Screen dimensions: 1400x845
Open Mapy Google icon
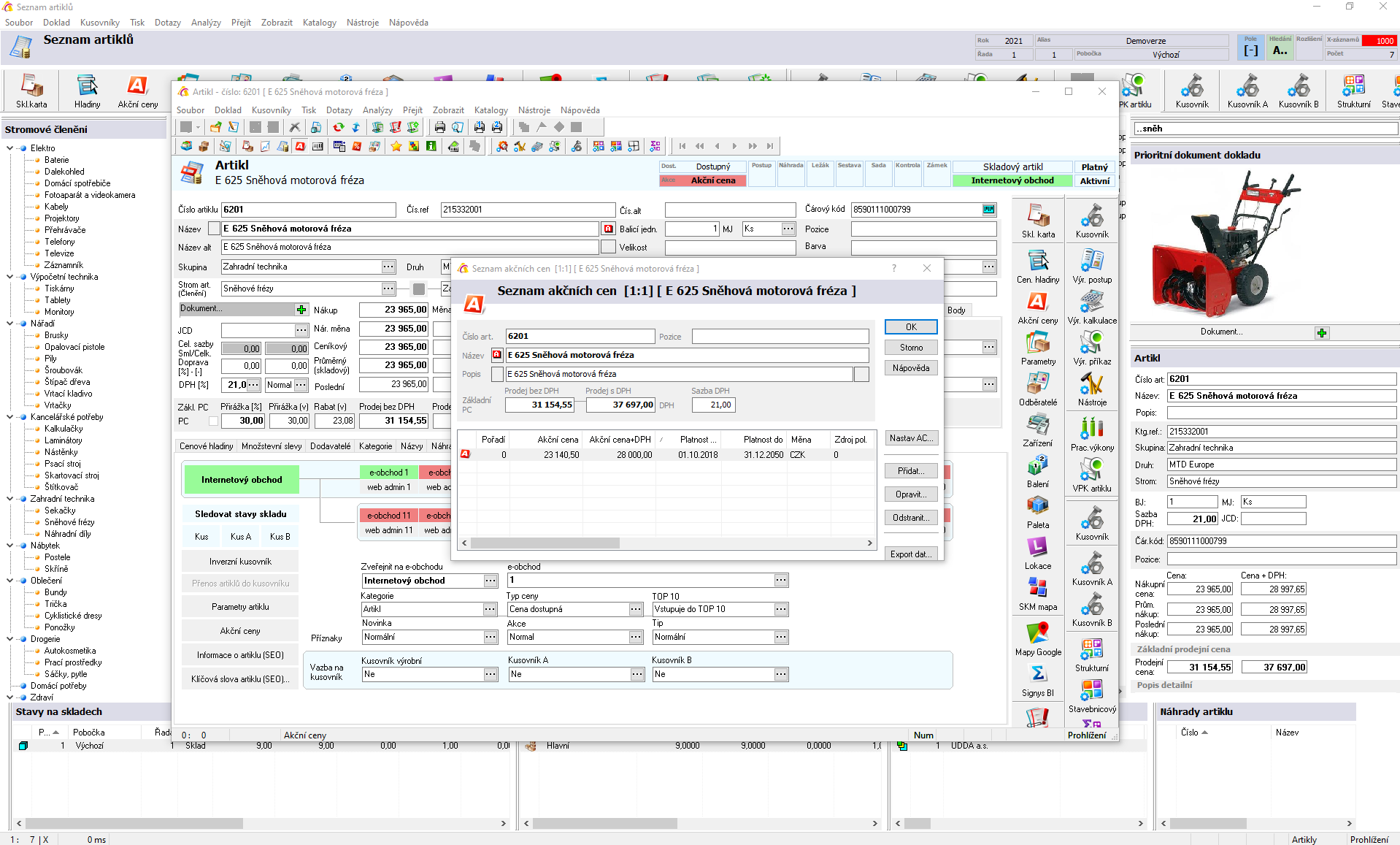1038,638
